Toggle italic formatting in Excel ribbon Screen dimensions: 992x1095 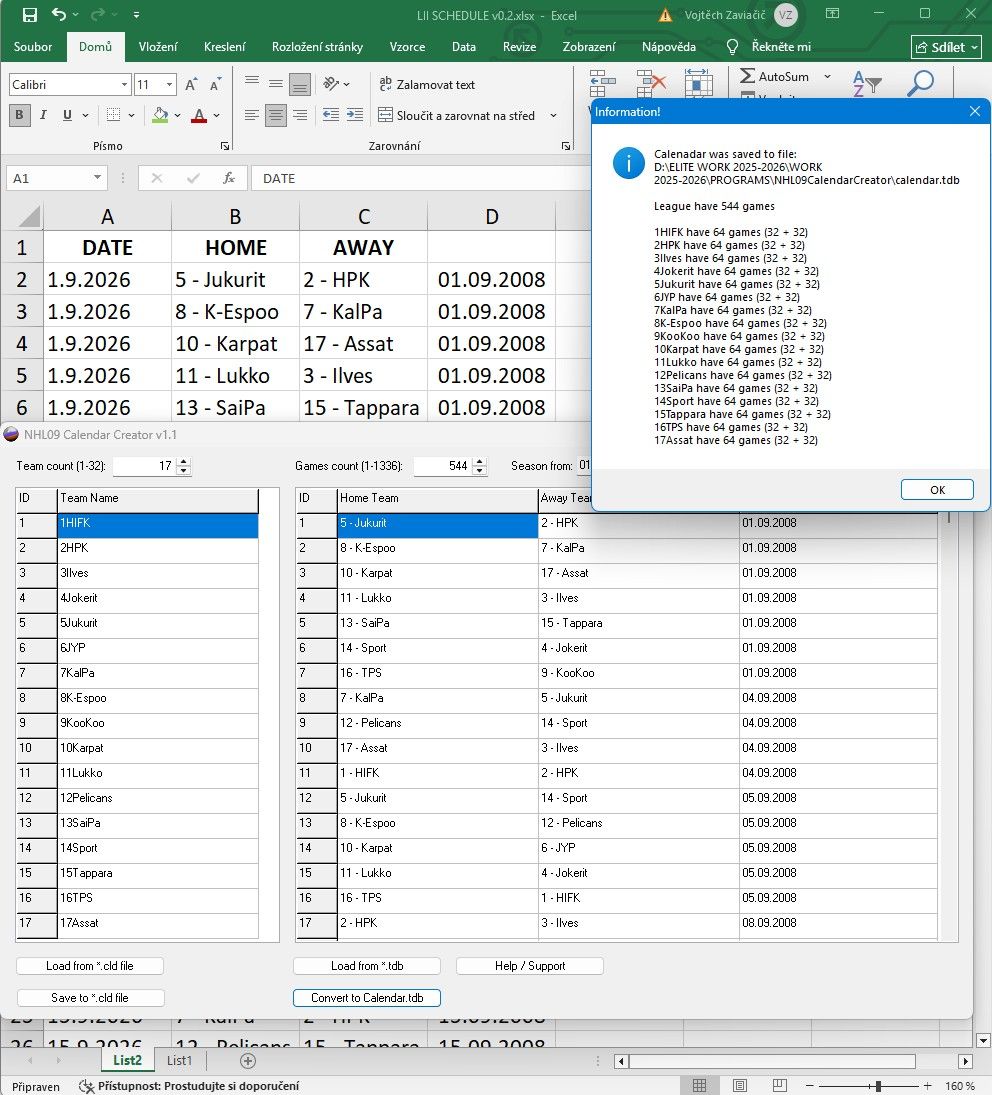pyautogui.click(x=43, y=115)
